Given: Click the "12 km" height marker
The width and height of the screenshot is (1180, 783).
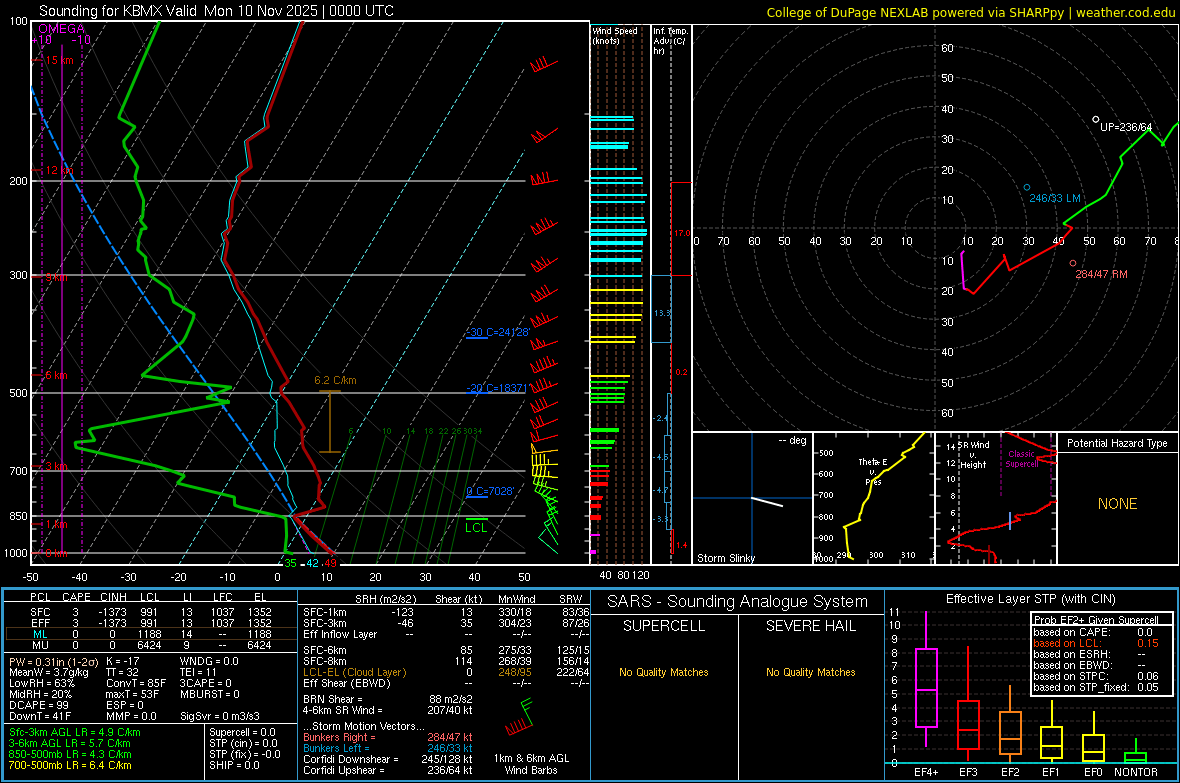Looking at the screenshot, I should [x=59, y=170].
